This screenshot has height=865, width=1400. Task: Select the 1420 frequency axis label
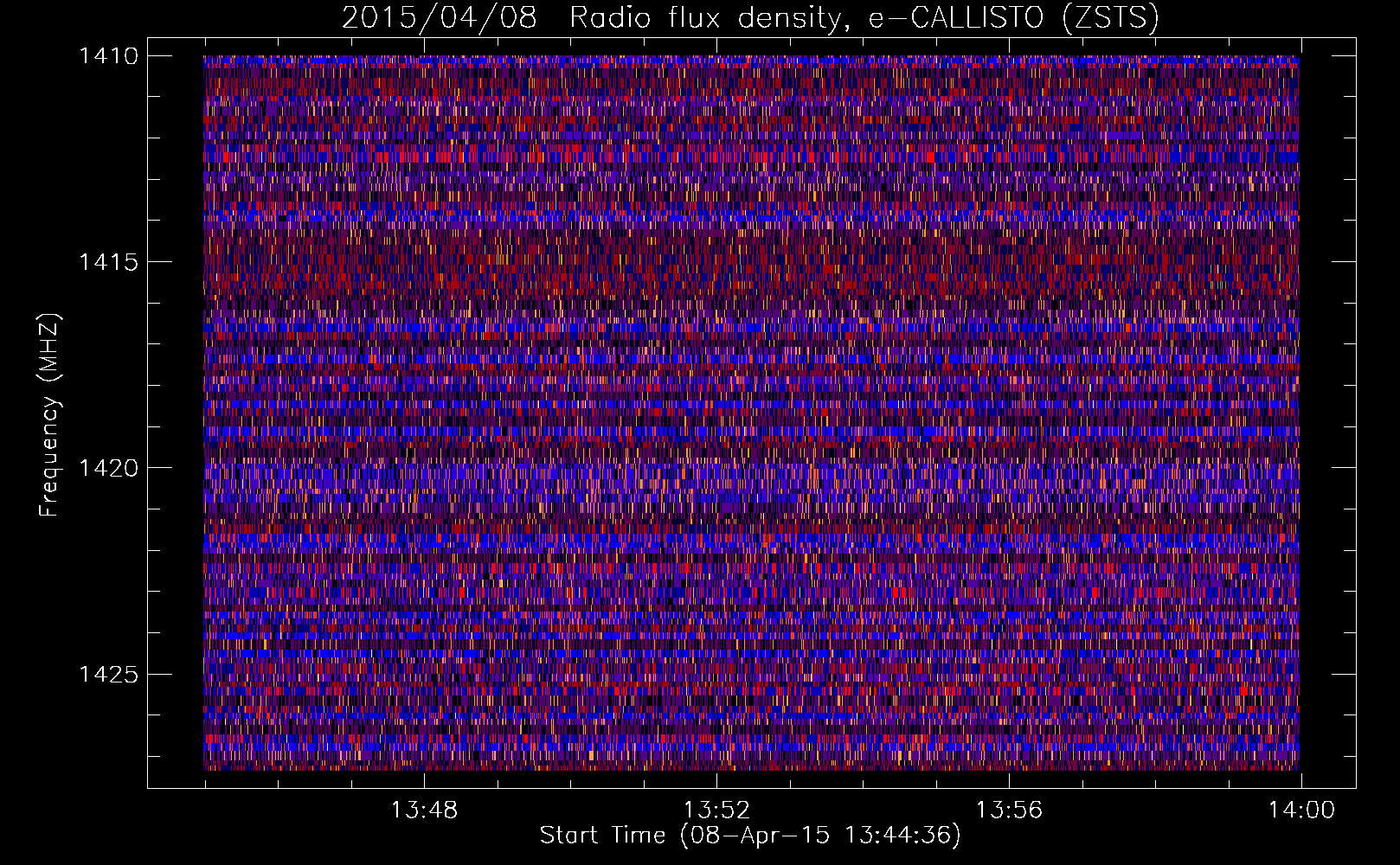click(x=108, y=468)
